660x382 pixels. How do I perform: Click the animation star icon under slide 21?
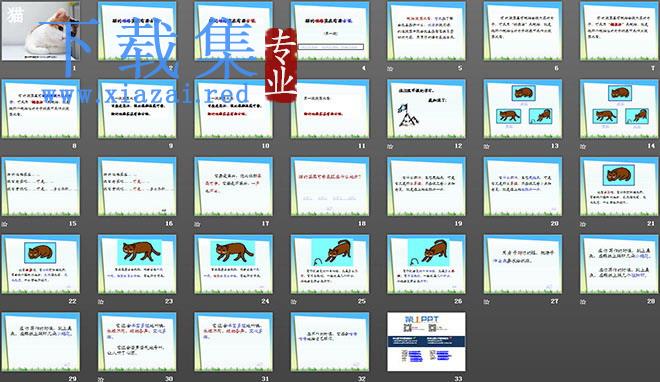click(x=583, y=224)
